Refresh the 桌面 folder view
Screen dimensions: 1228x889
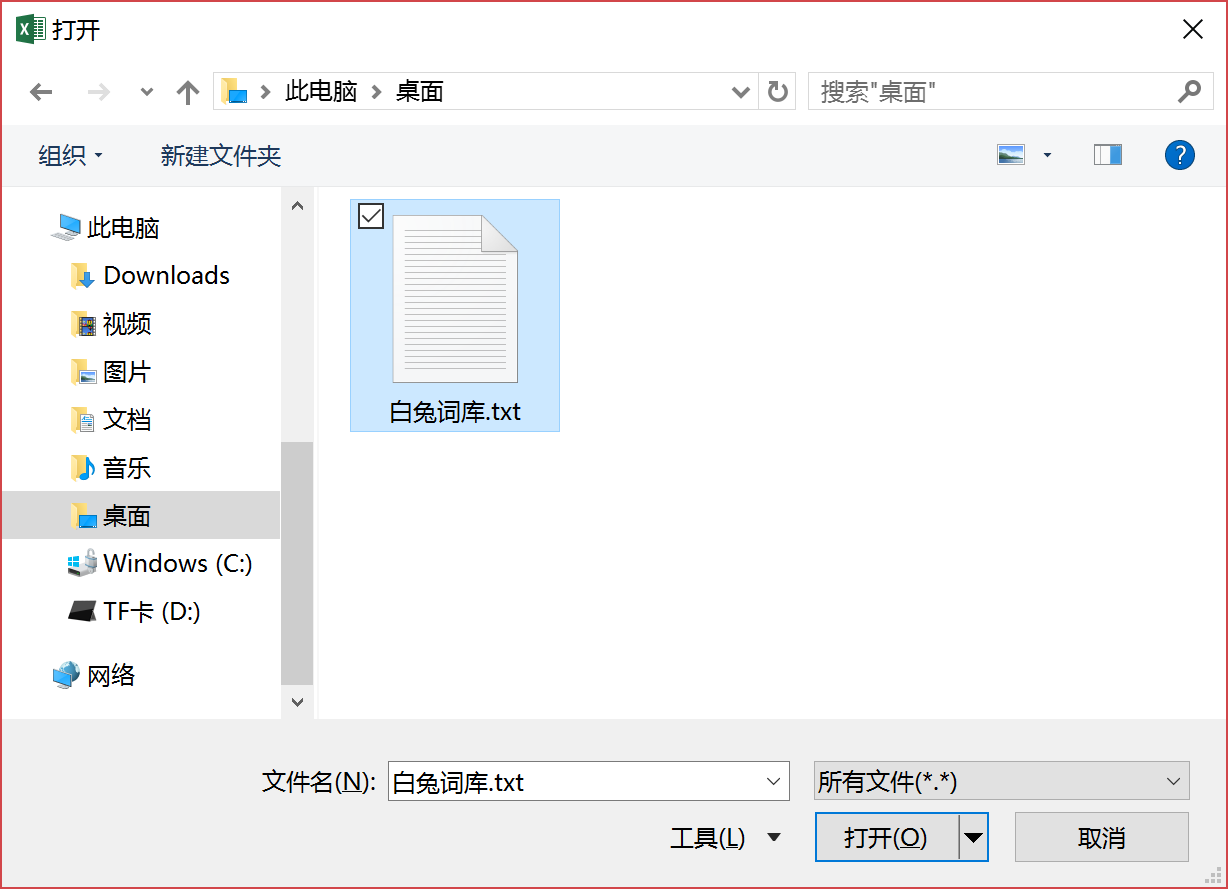pos(778,92)
